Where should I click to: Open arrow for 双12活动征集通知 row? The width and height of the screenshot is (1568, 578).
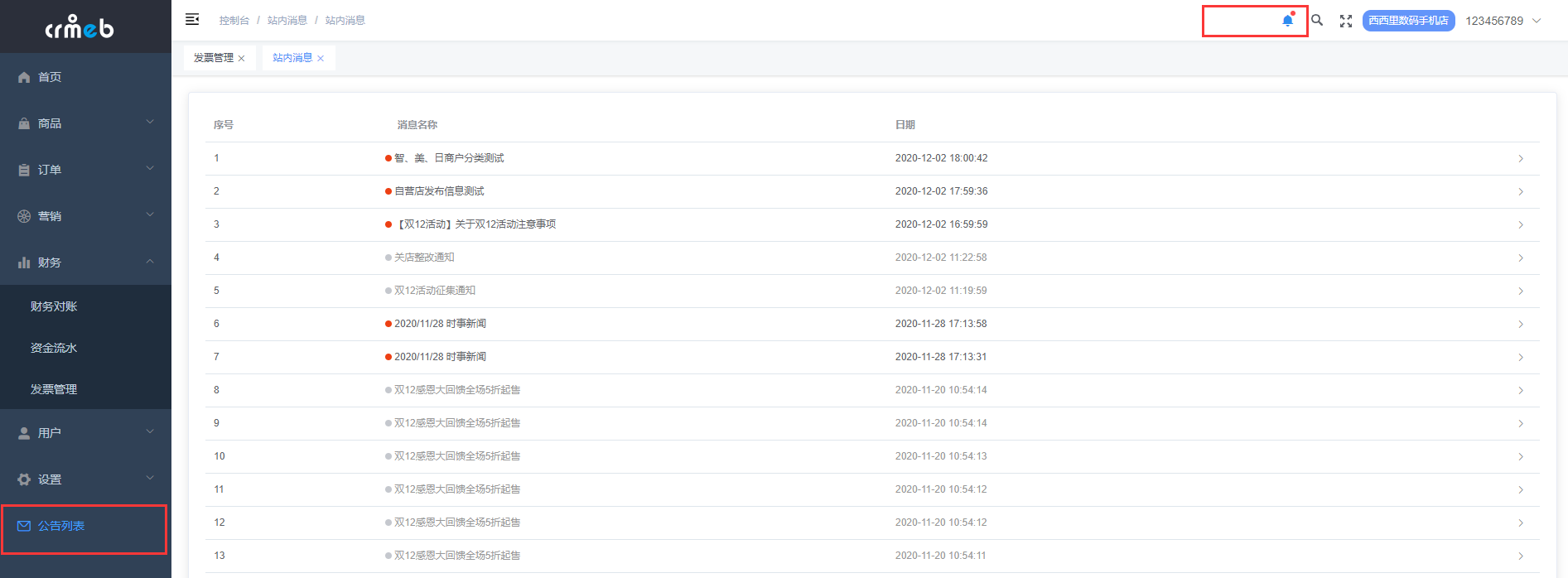click(1521, 291)
